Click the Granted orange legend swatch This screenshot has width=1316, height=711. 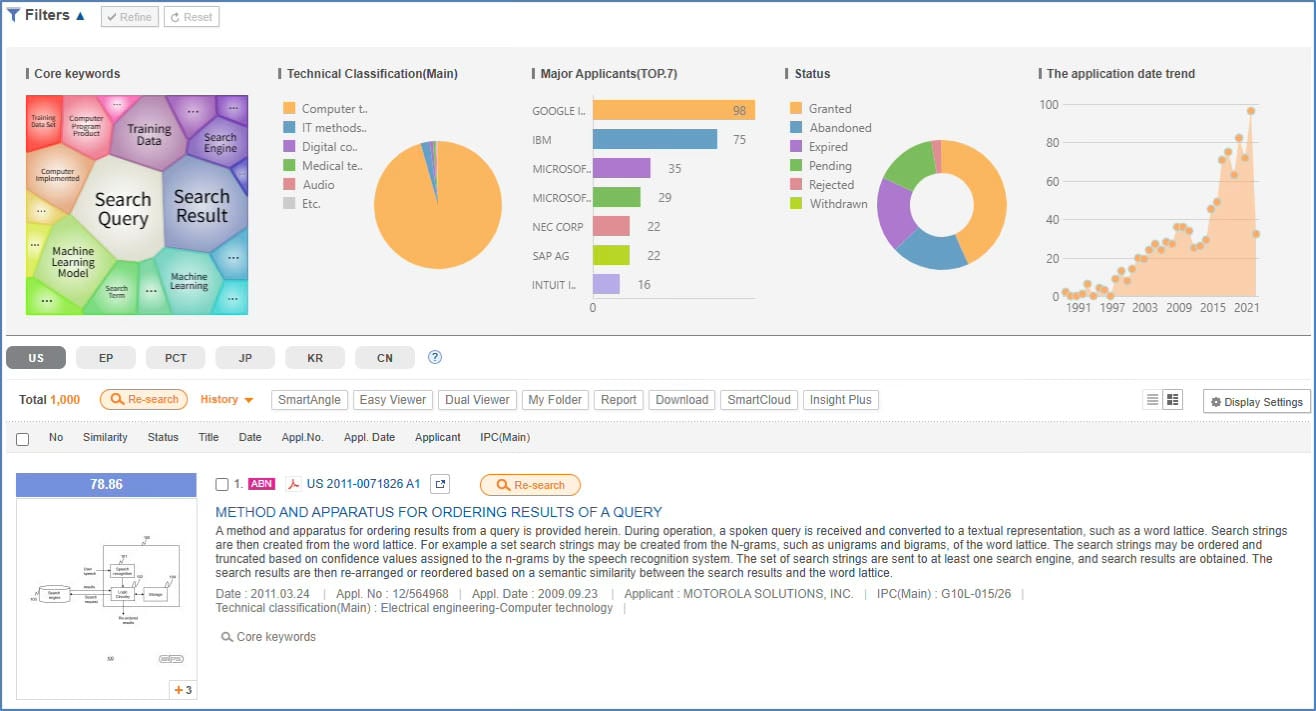796,108
